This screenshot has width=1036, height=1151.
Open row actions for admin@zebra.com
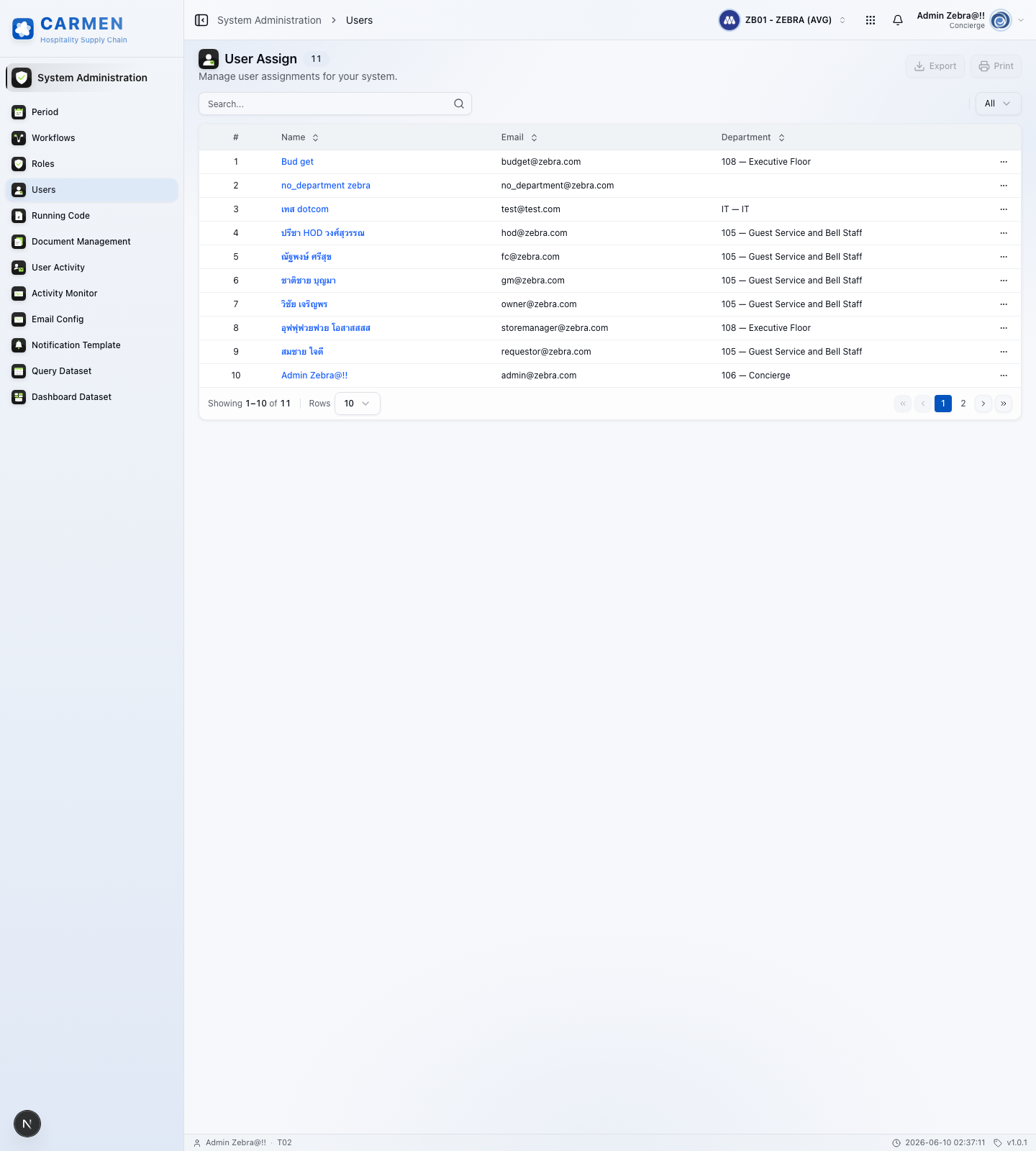coord(1004,376)
